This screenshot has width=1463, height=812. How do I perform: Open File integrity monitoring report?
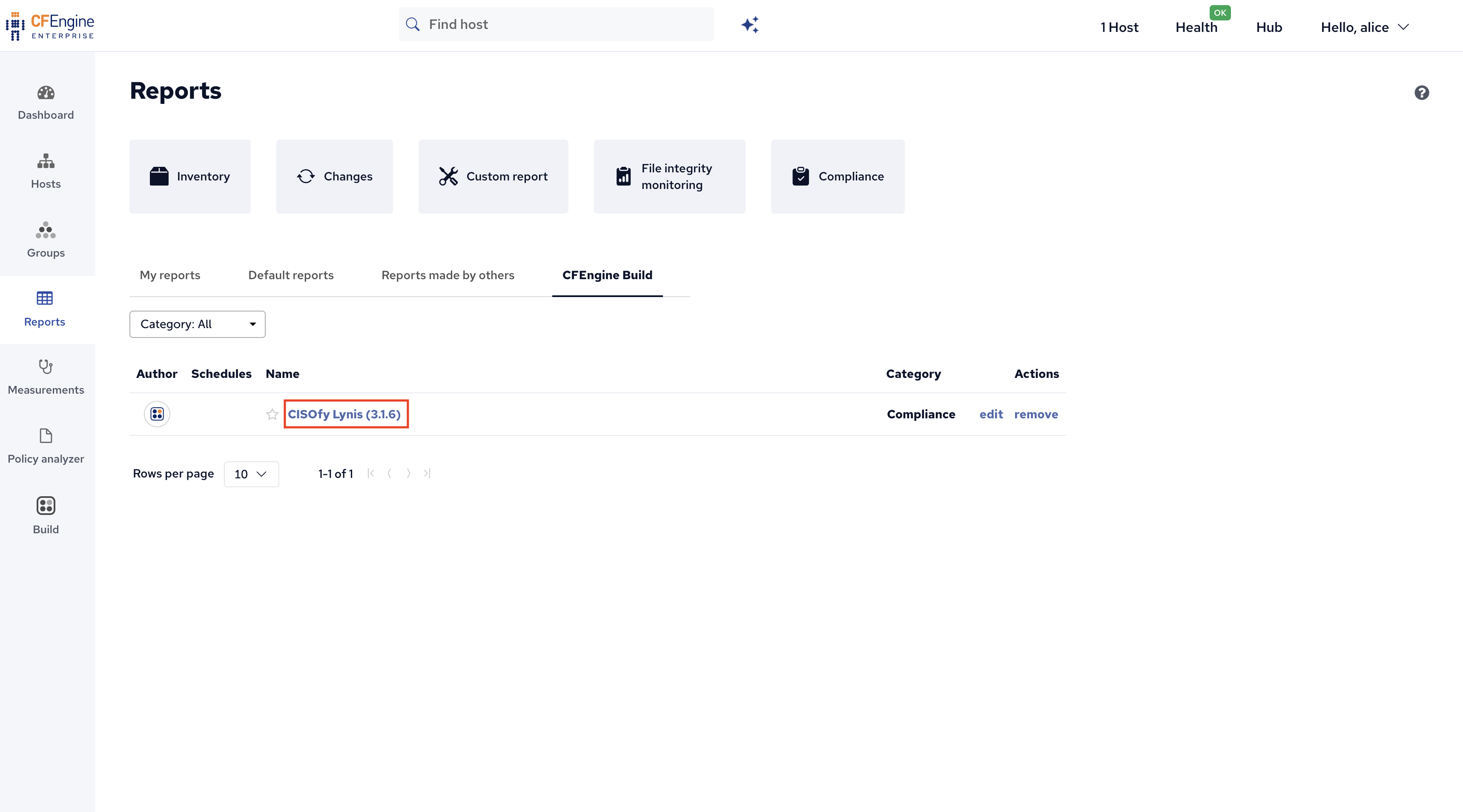(670, 177)
